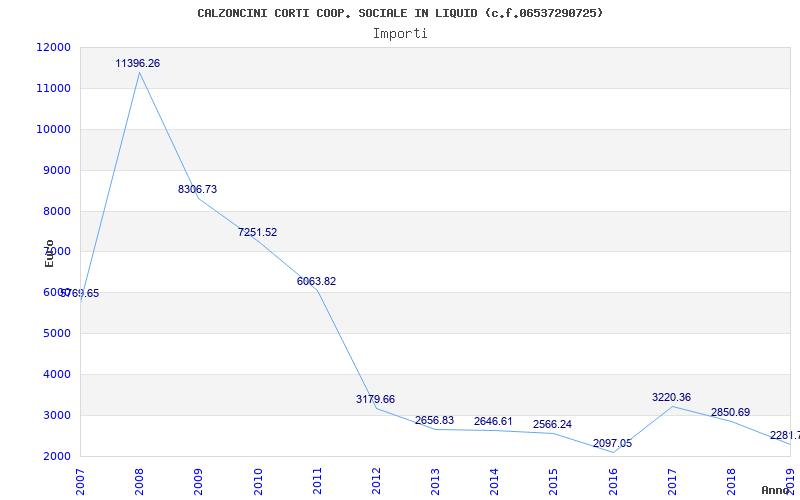Select the 8306.73 data label
This screenshot has height=500, width=800.
pos(197,189)
